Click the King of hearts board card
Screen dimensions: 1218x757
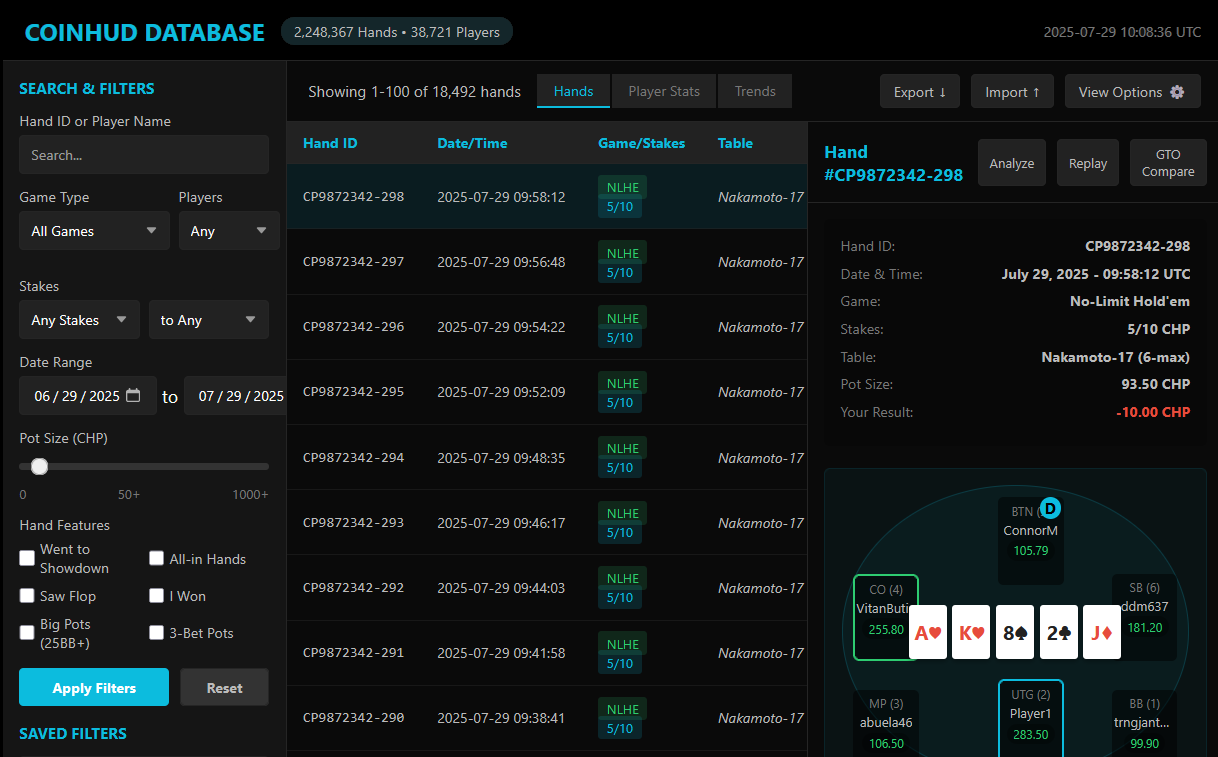[971, 632]
